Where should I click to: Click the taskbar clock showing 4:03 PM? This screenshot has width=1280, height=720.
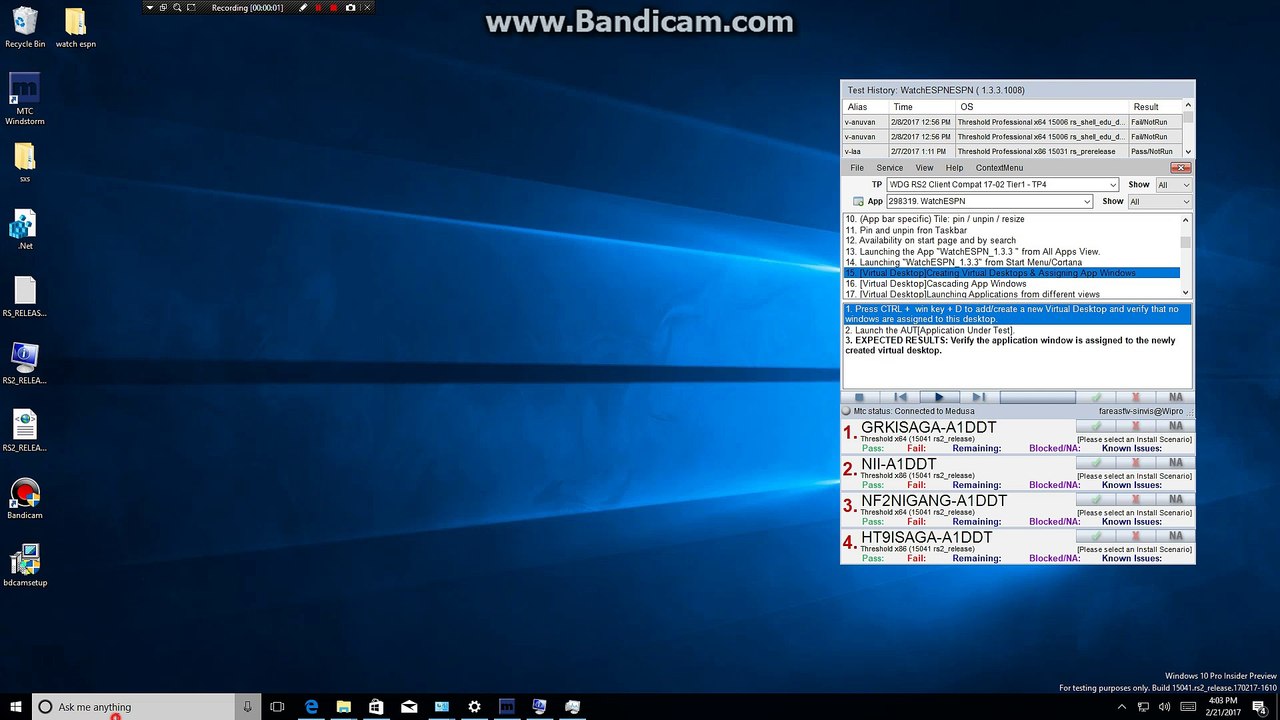[x=1222, y=706]
